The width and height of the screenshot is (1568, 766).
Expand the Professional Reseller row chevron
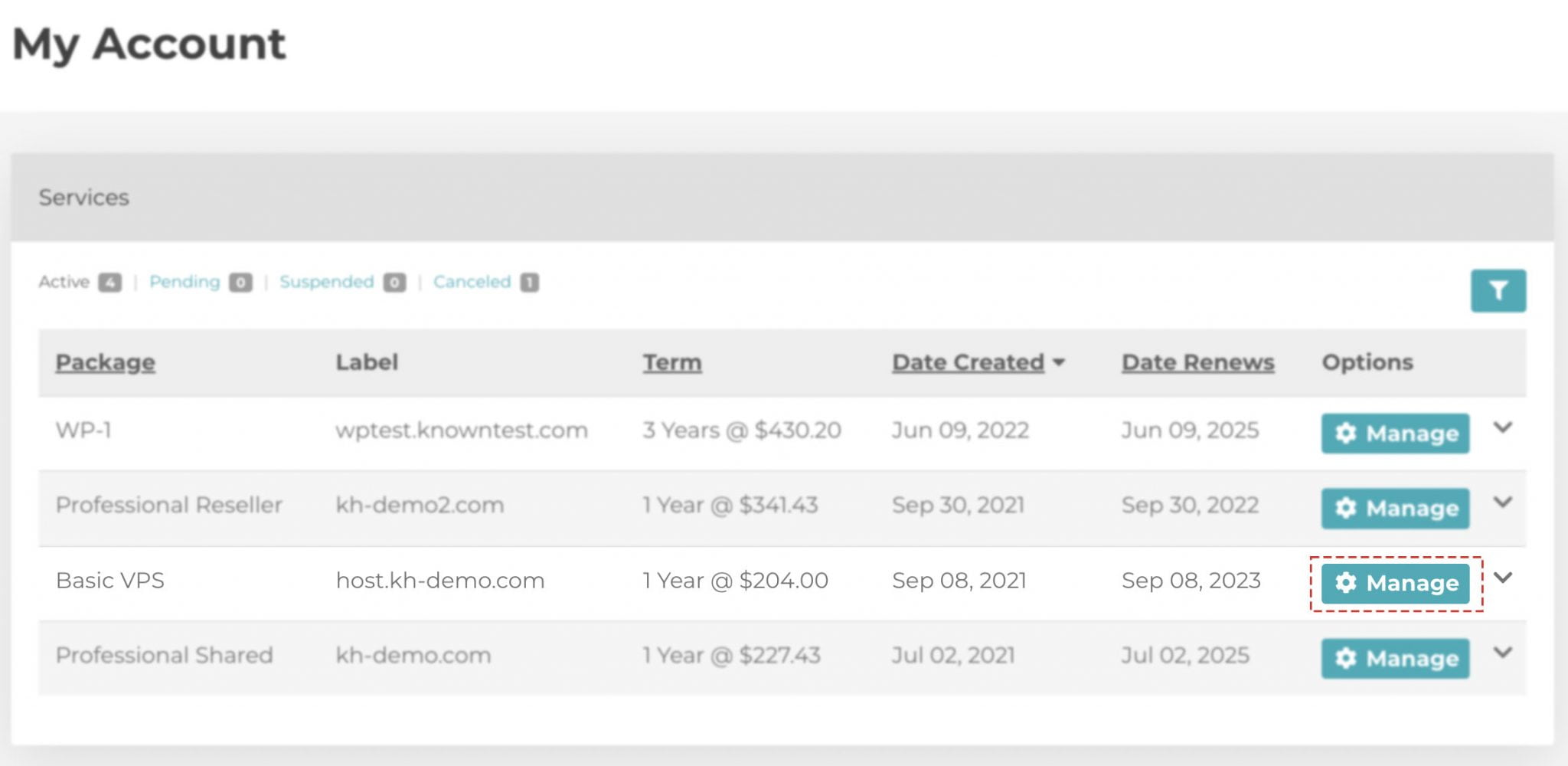pos(1503,502)
